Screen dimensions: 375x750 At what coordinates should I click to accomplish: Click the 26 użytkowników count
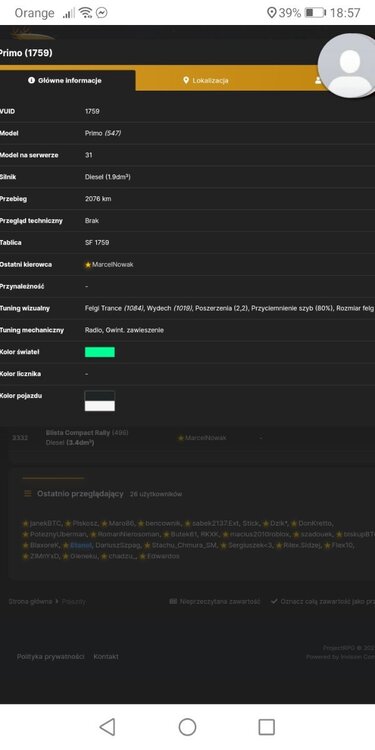pos(156,494)
